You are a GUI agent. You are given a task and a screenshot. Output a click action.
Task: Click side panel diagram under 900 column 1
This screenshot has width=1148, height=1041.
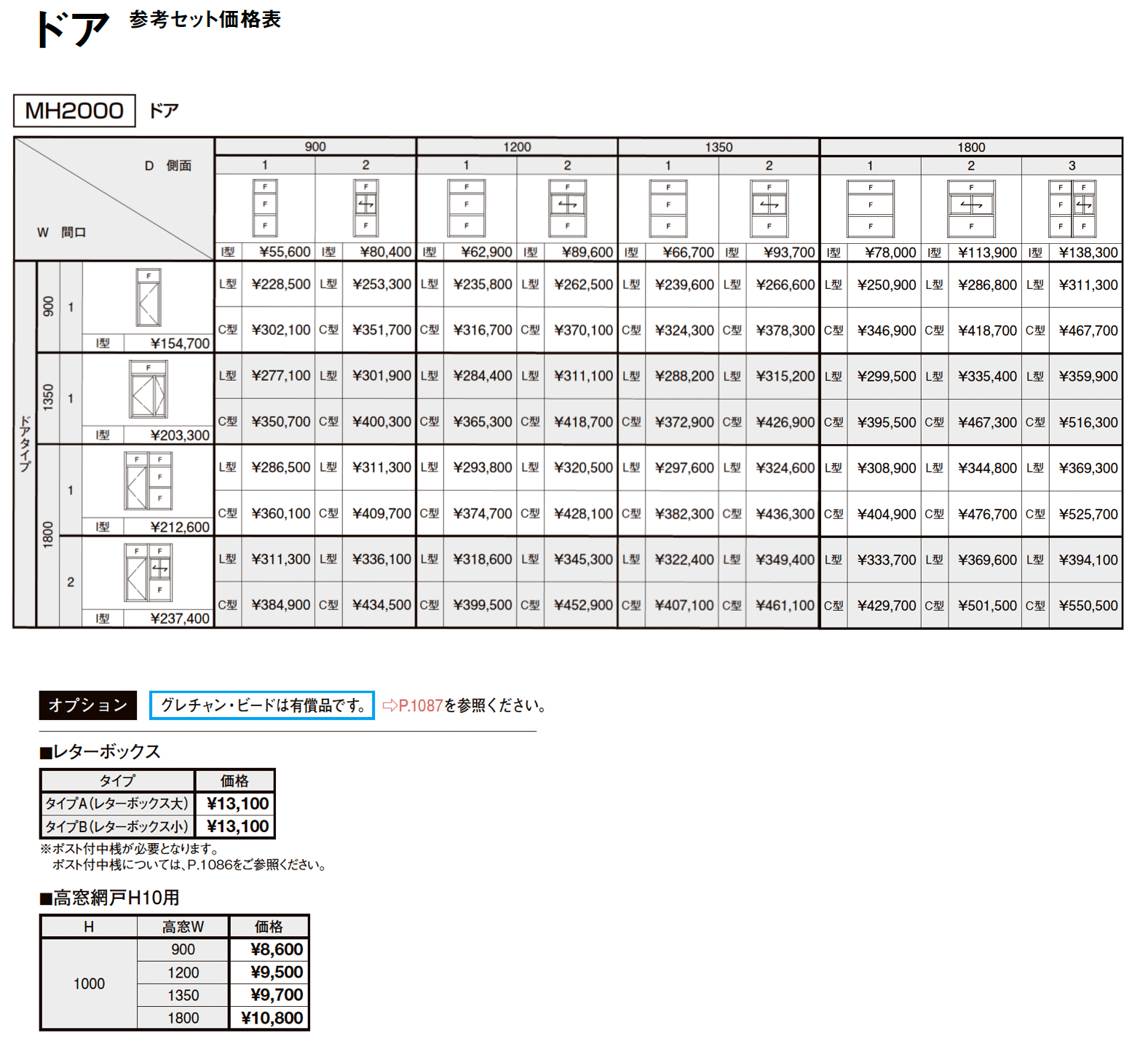coord(265,207)
